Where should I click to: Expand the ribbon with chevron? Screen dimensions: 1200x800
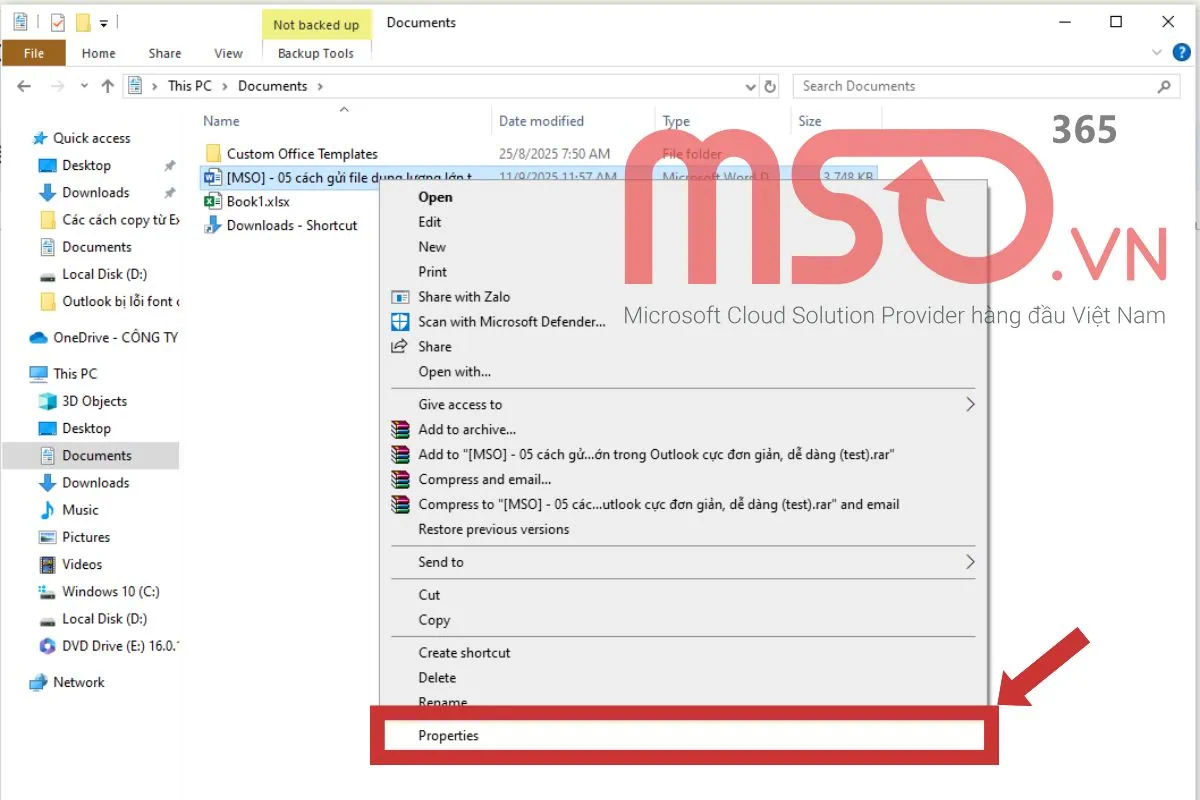click(x=1157, y=53)
